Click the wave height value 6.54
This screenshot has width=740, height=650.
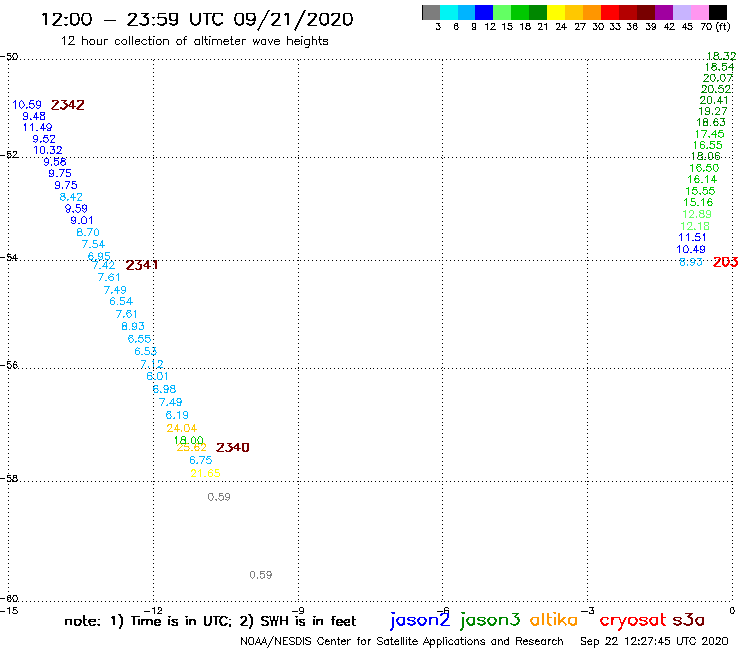pos(121,301)
